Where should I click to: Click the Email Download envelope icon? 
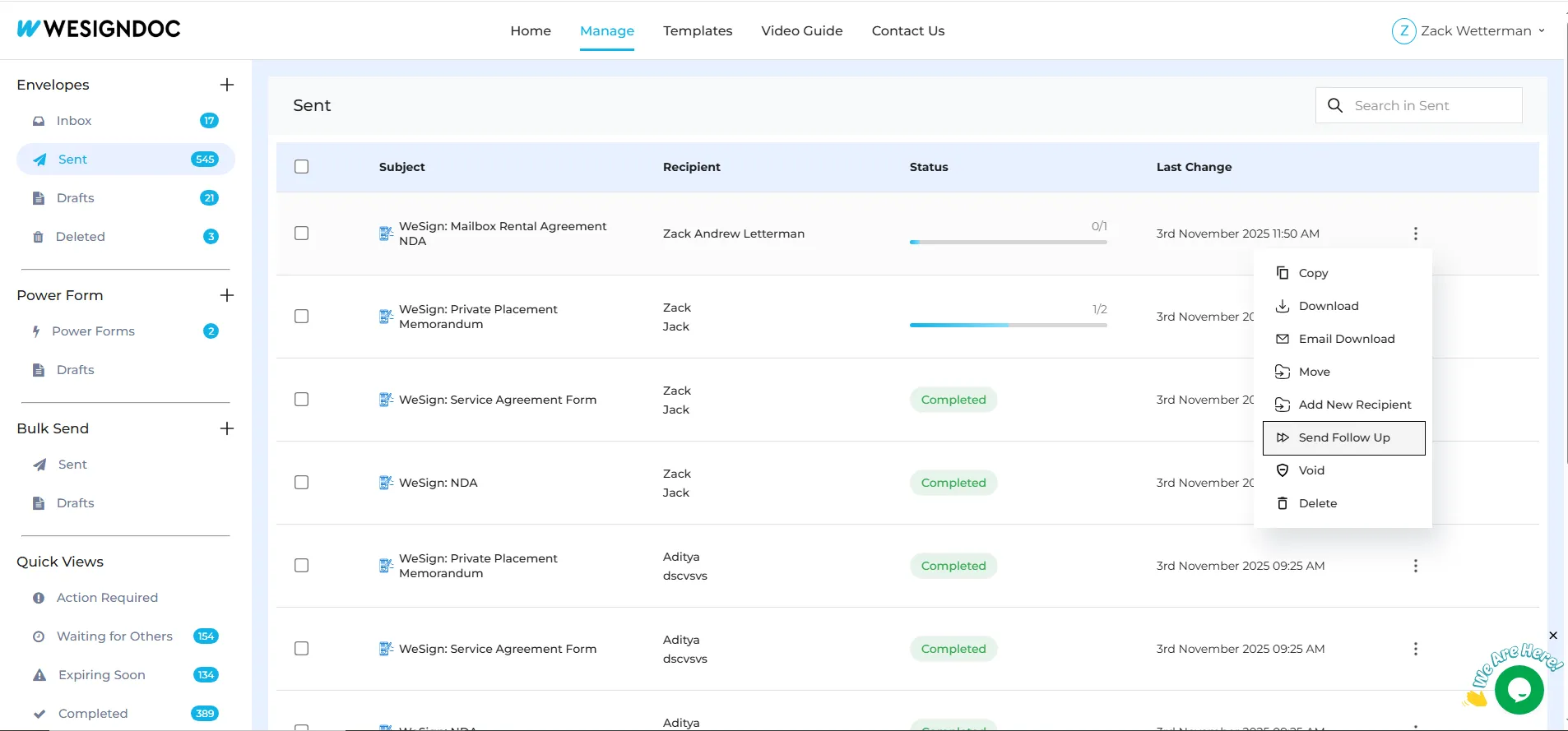(x=1282, y=339)
